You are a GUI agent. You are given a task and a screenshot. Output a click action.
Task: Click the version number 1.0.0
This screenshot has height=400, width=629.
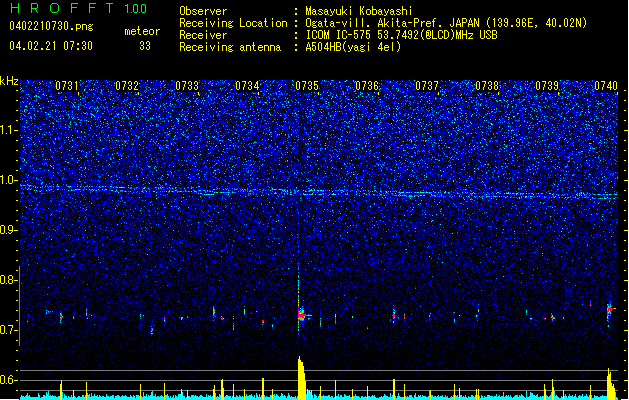[136, 9]
